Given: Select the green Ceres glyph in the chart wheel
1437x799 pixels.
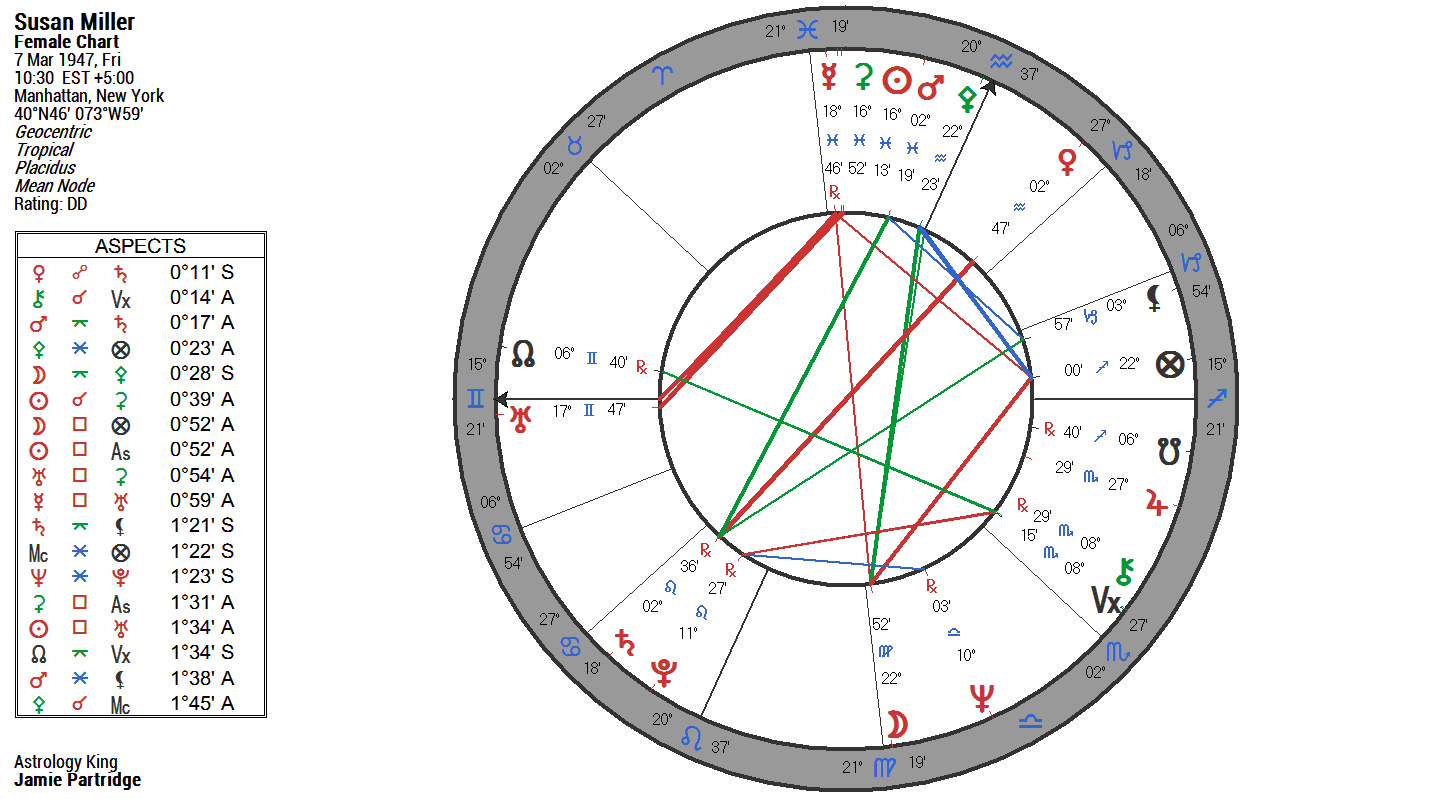Looking at the screenshot, I should click(x=862, y=77).
